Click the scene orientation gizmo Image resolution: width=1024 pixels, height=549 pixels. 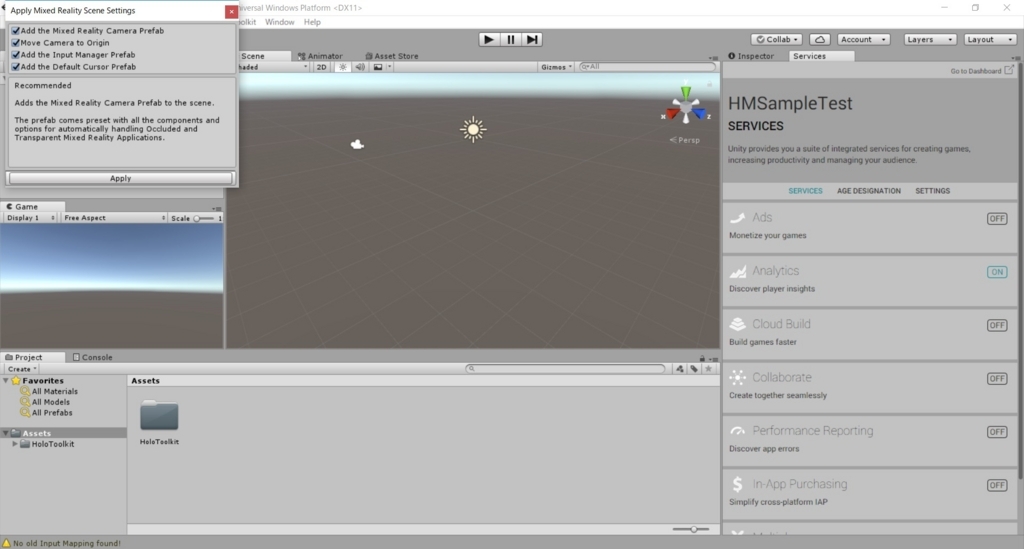pos(686,106)
